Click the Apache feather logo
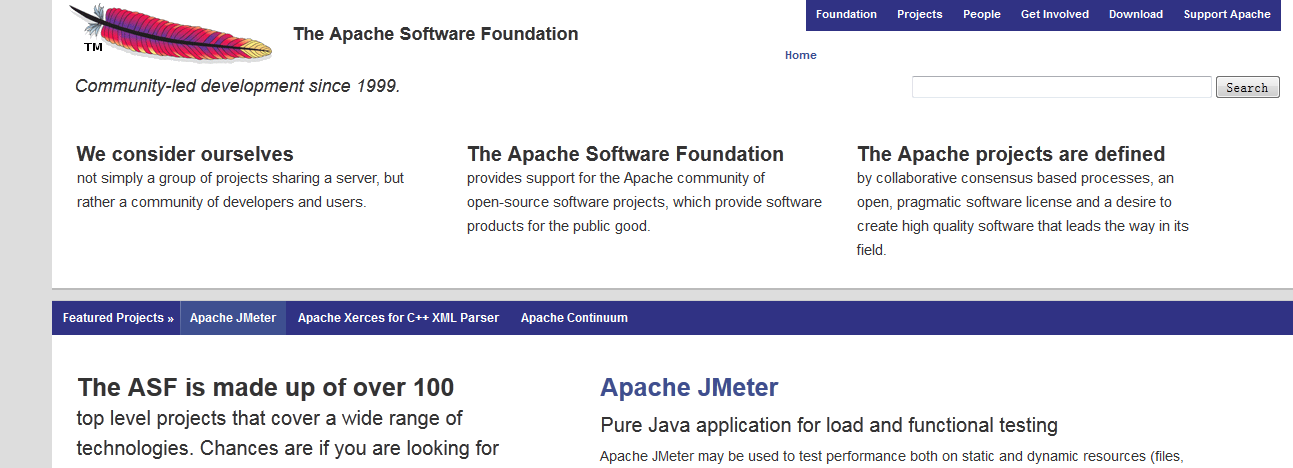Screen dimensions: 1293x468 click(172, 32)
